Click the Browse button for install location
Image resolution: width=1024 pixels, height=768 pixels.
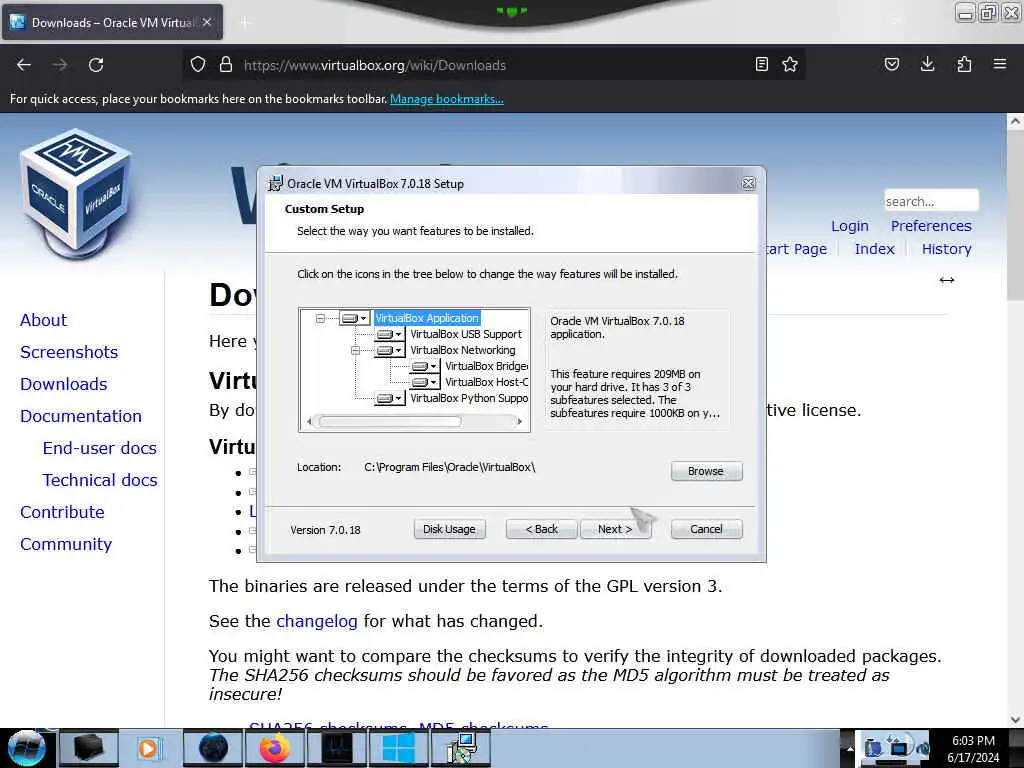pos(706,471)
